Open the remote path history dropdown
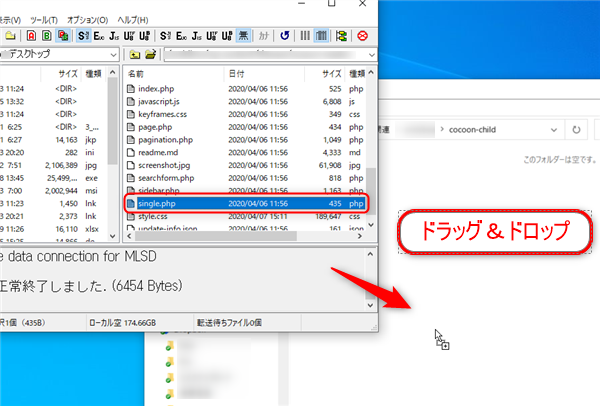Screen dimensions: 600x406 tap(370, 53)
